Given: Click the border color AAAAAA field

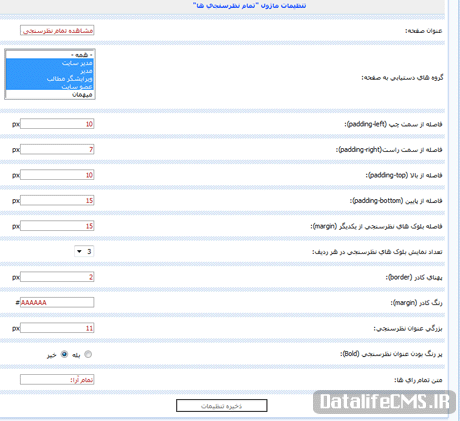Looking at the screenshot, I should [57, 302].
